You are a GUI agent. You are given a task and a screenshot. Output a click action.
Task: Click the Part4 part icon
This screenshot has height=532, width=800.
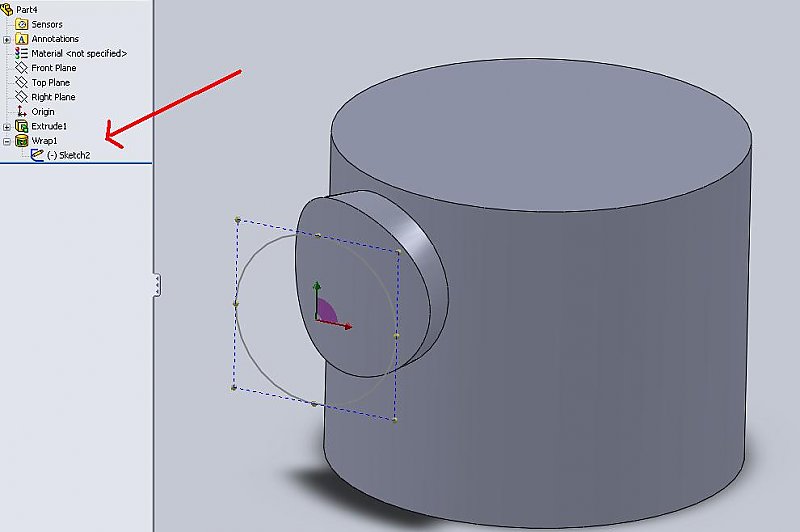(x=7, y=9)
